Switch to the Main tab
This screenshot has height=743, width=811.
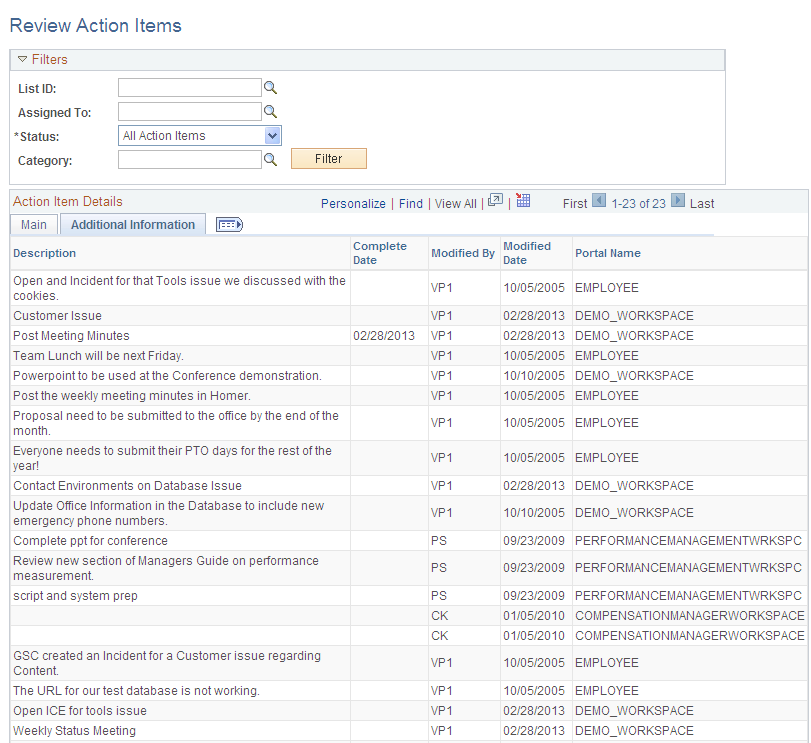point(33,224)
